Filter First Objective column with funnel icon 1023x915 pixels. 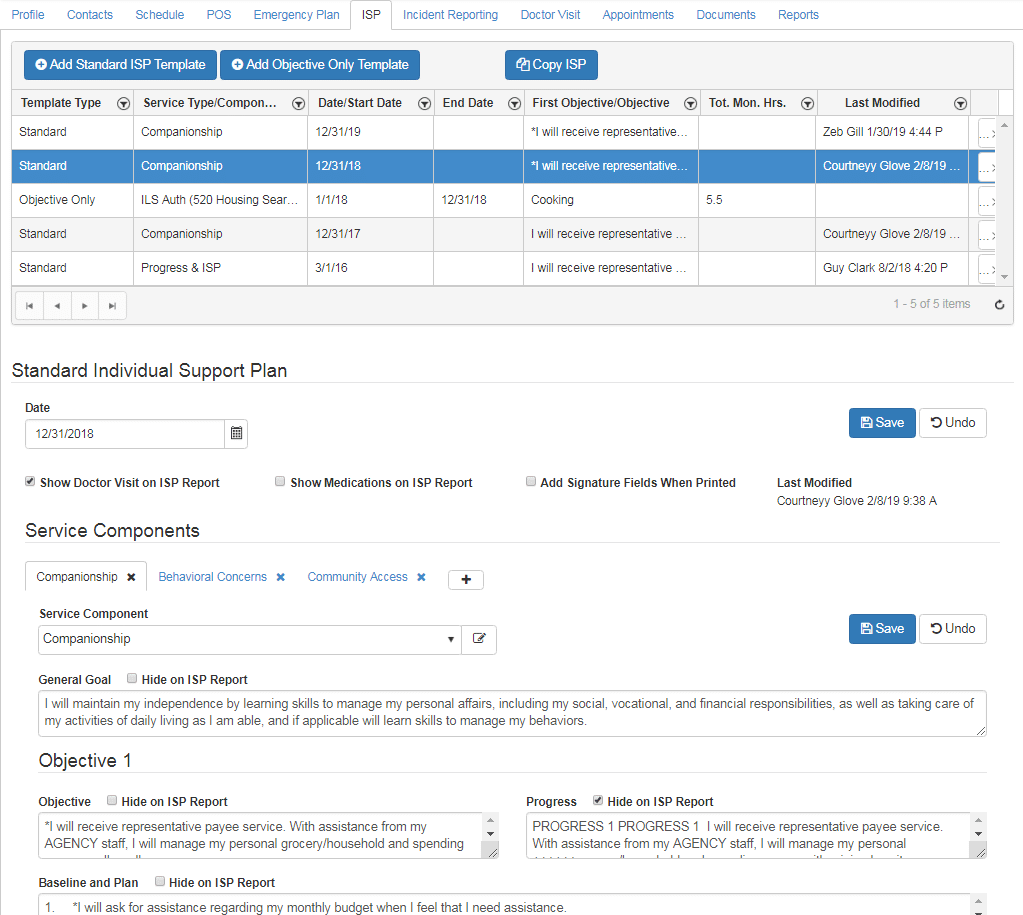689,102
